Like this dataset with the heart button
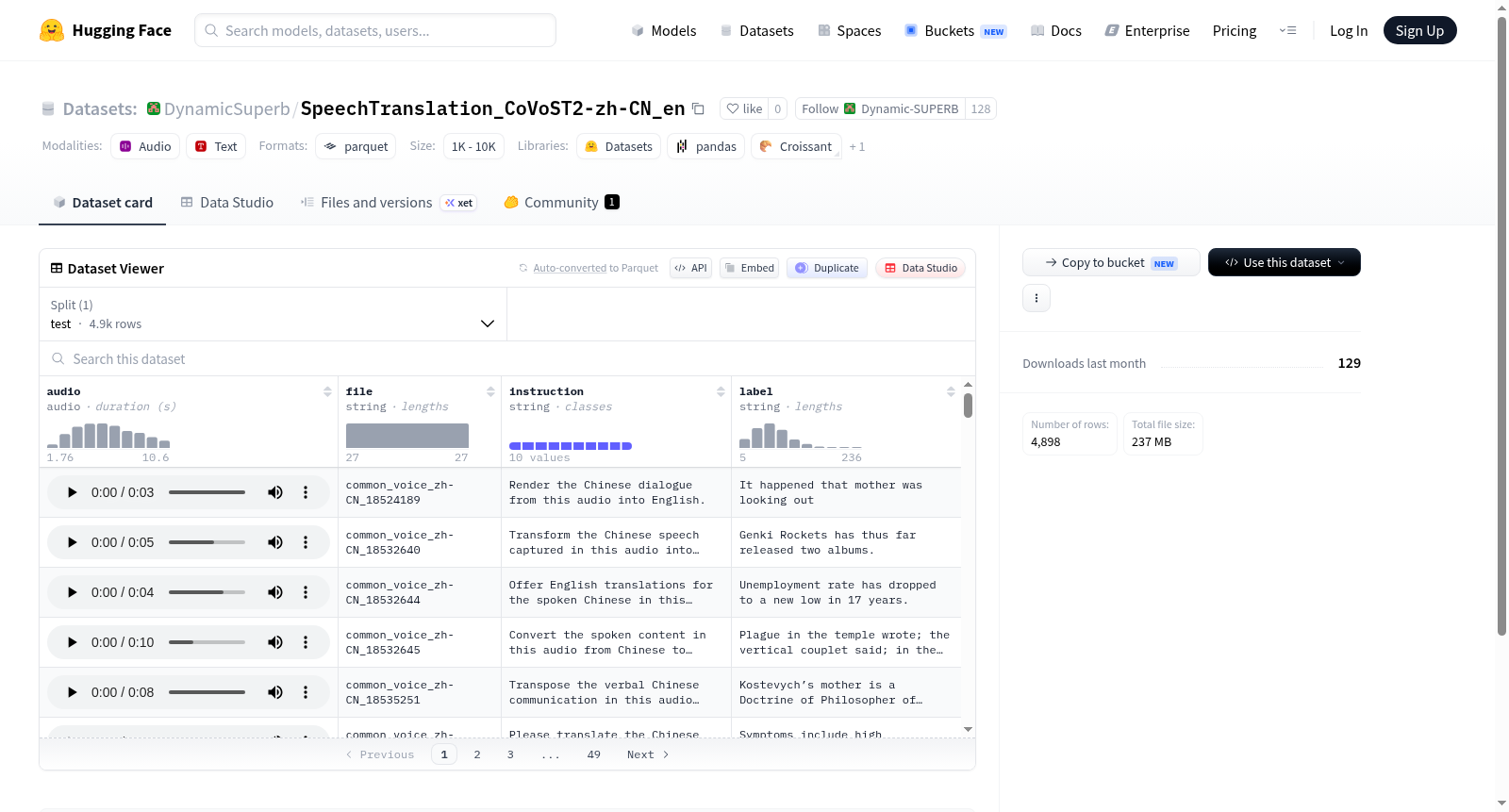This screenshot has width=1509, height=812. click(744, 108)
